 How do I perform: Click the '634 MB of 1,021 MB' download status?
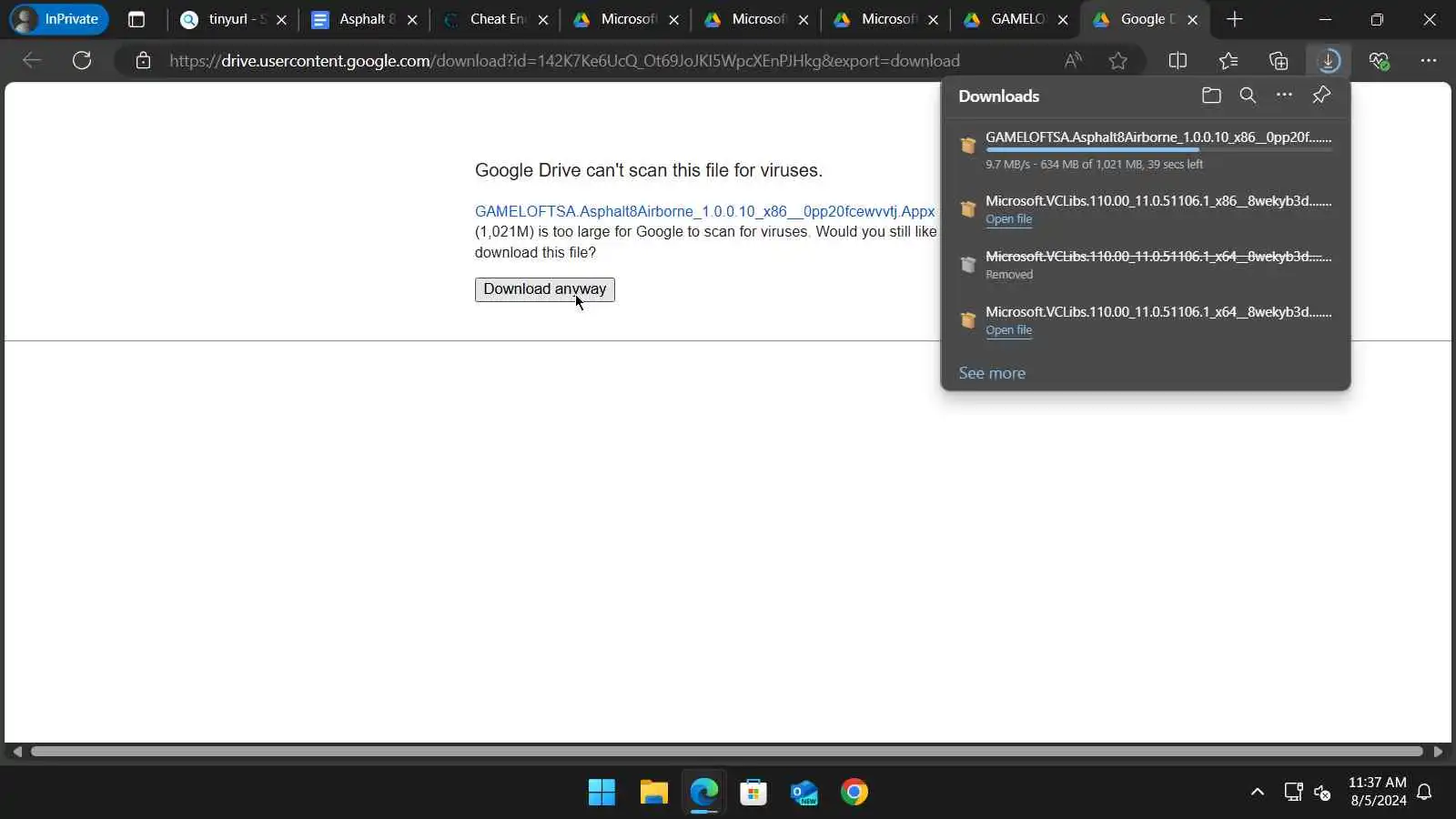tap(1092, 165)
